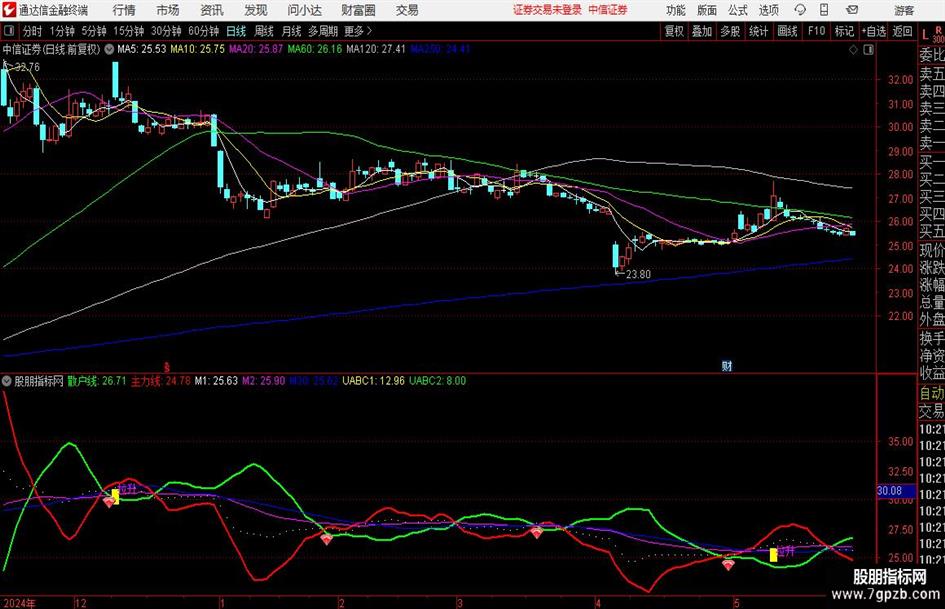Image resolution: width=945 pixels, height=609 pixels.
Task: Open the 交易 menu
Action: click(x=407, y=10)
